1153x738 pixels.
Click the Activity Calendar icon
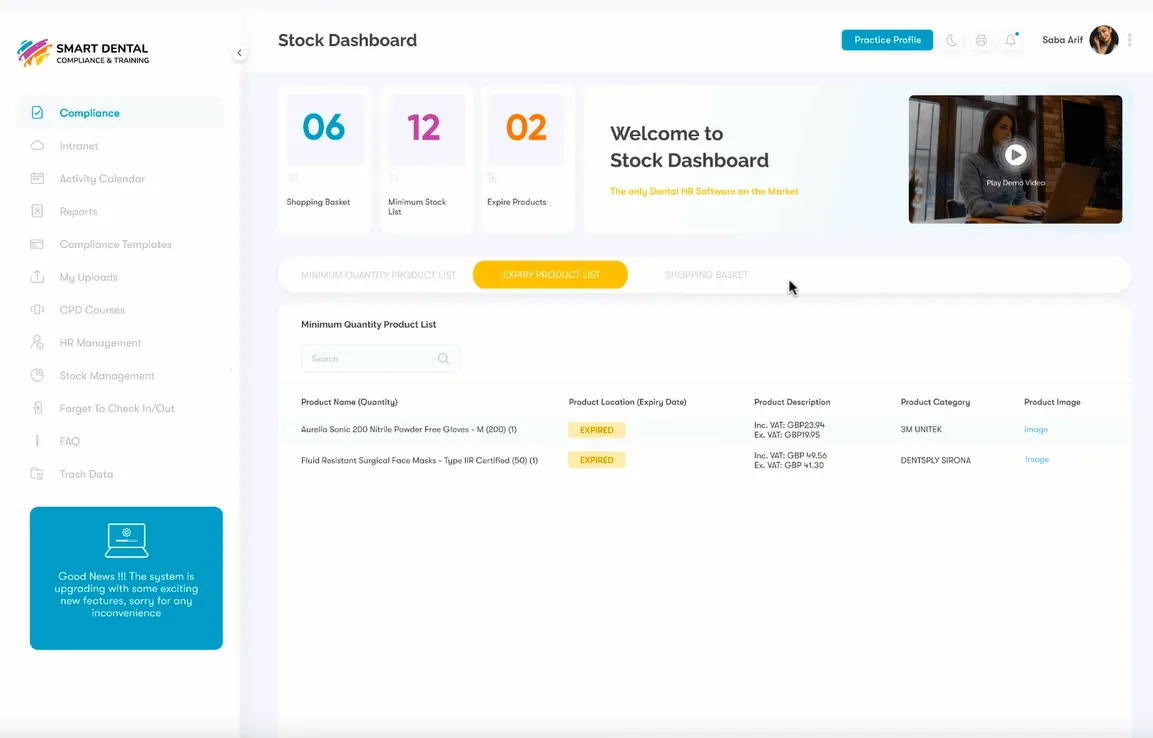click(38, 179)
